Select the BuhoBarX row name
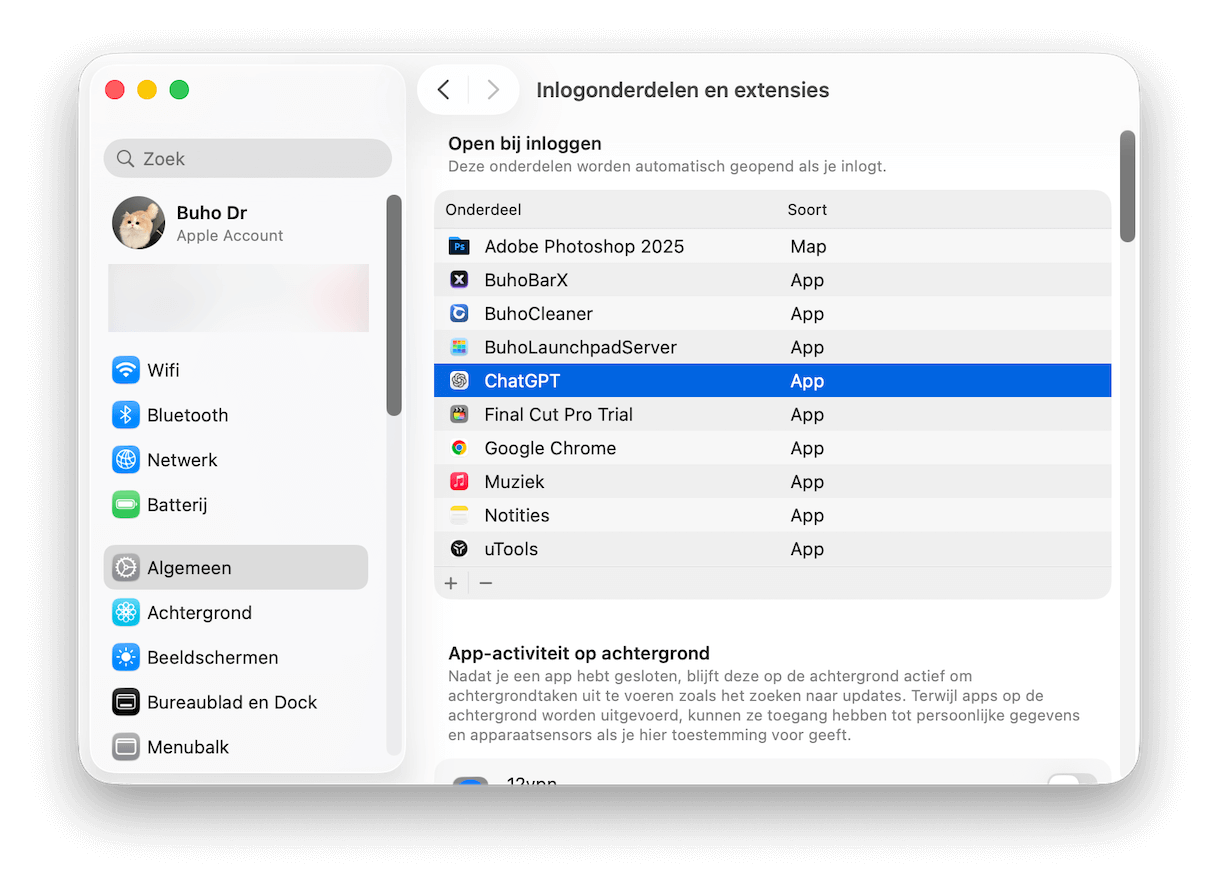 526,280
